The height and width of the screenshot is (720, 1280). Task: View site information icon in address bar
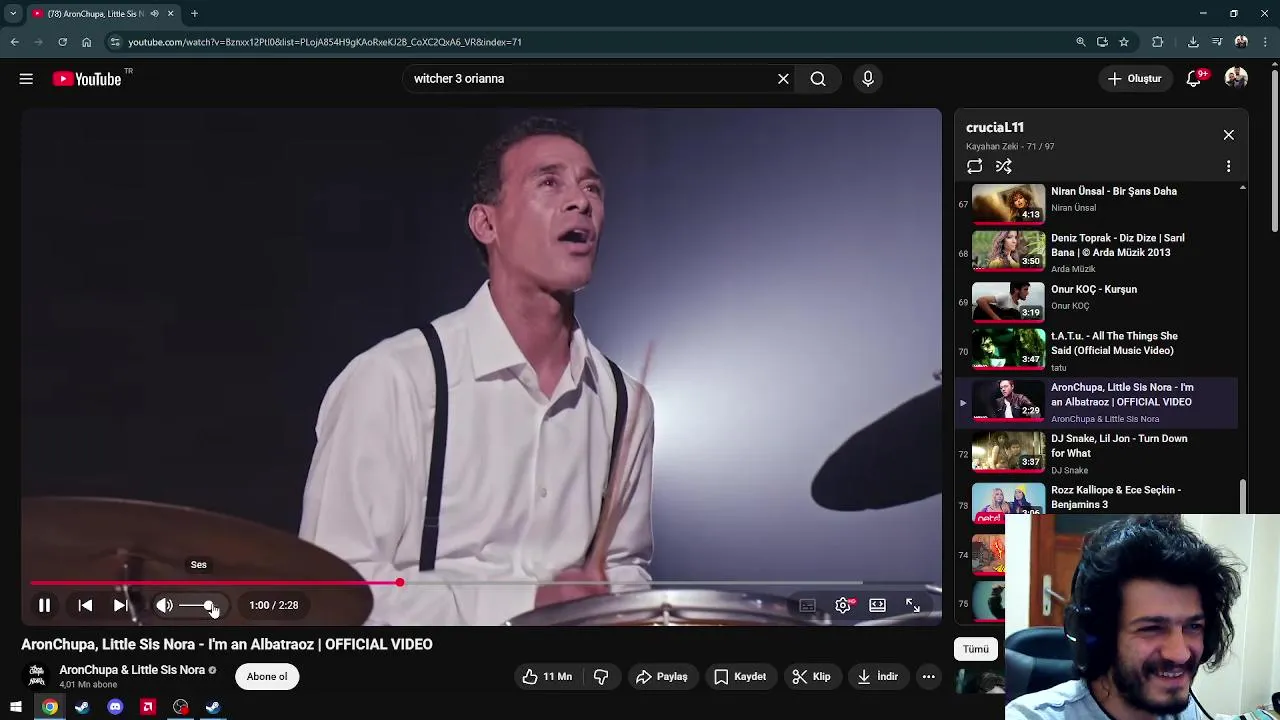pyautogui.click(x=115, y=42)
